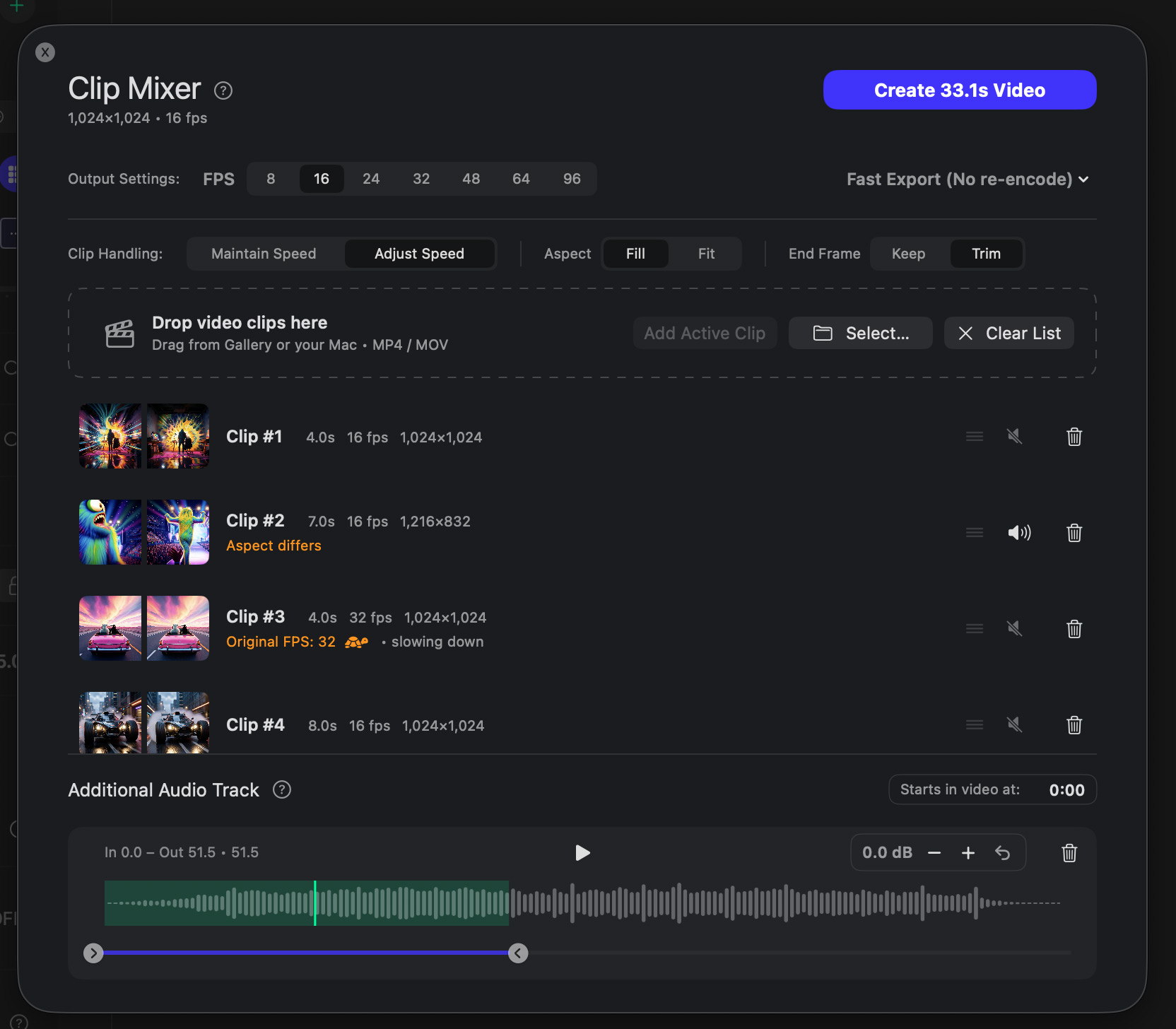This screenshot has height=1029, width=1176.
Task: Click the audio out-point slider handle
Action: [518, 953]
